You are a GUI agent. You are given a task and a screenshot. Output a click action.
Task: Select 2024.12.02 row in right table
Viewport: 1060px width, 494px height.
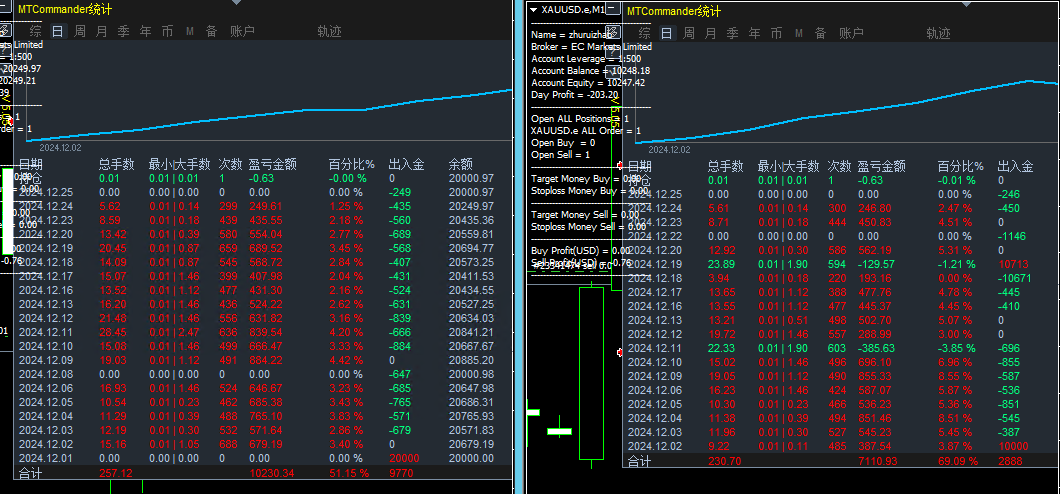pos(841,446)
